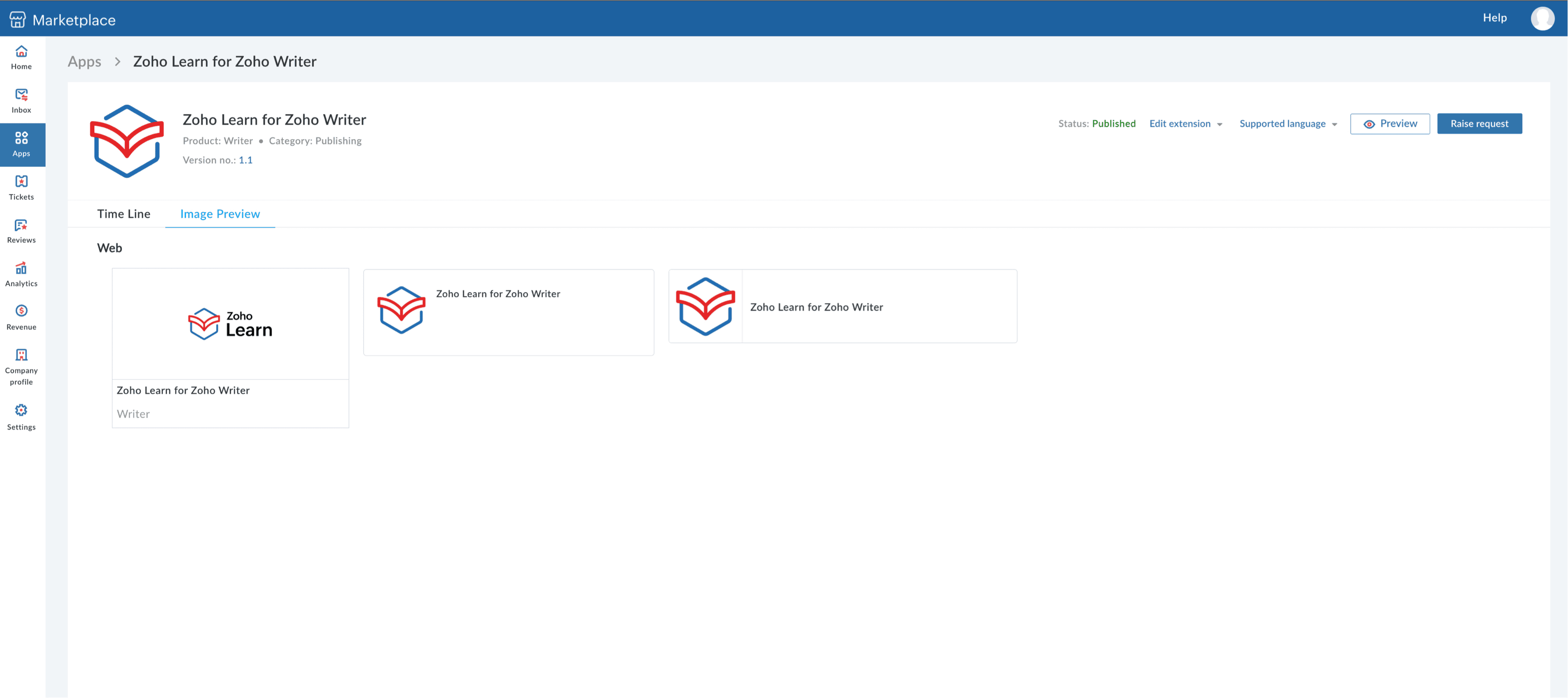Open the middle Zoho Learn preview card logo
Viewport: 1568px width, 698px height.
pos(401,310)
